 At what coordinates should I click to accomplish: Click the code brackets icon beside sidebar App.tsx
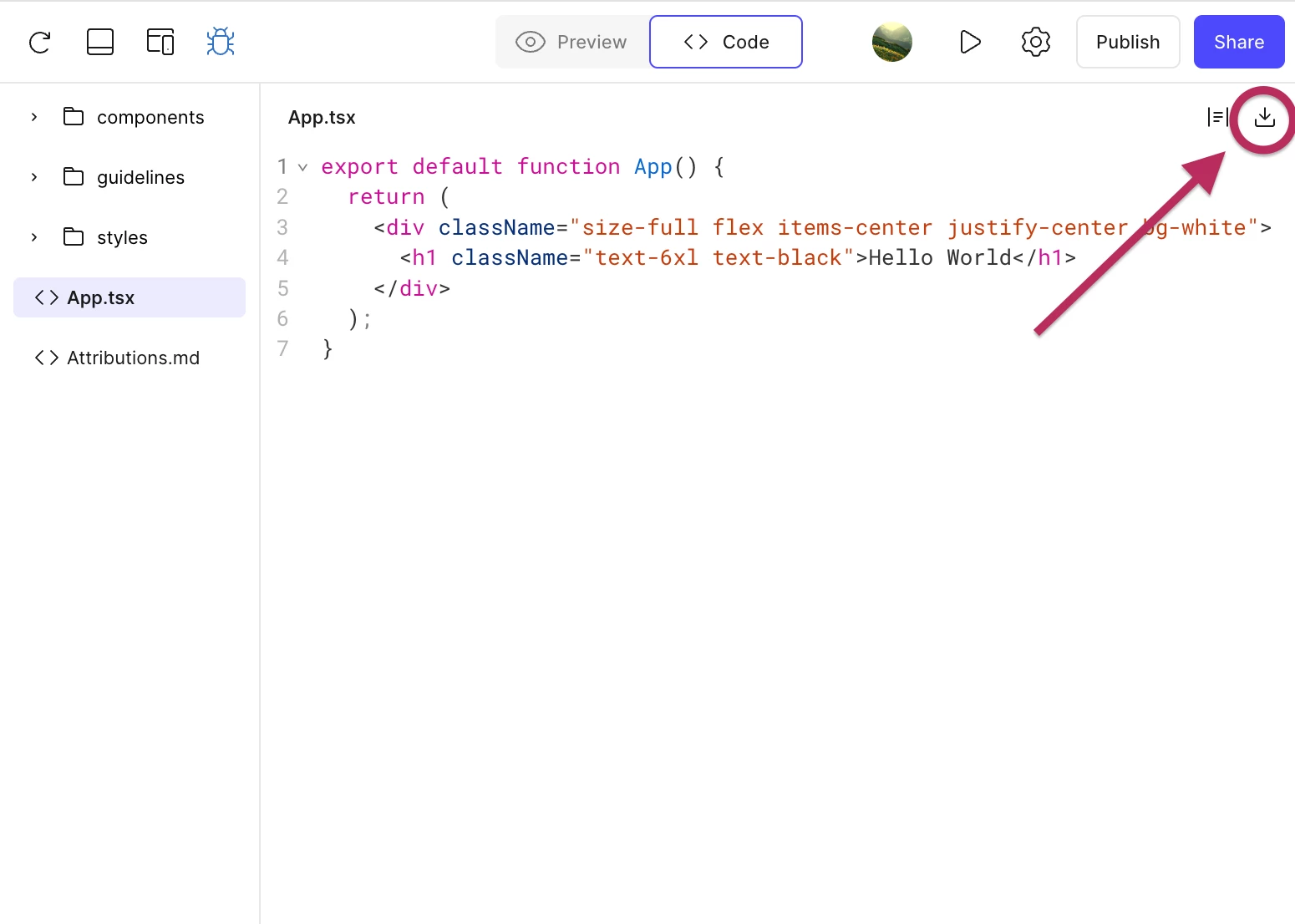point(47,297)
